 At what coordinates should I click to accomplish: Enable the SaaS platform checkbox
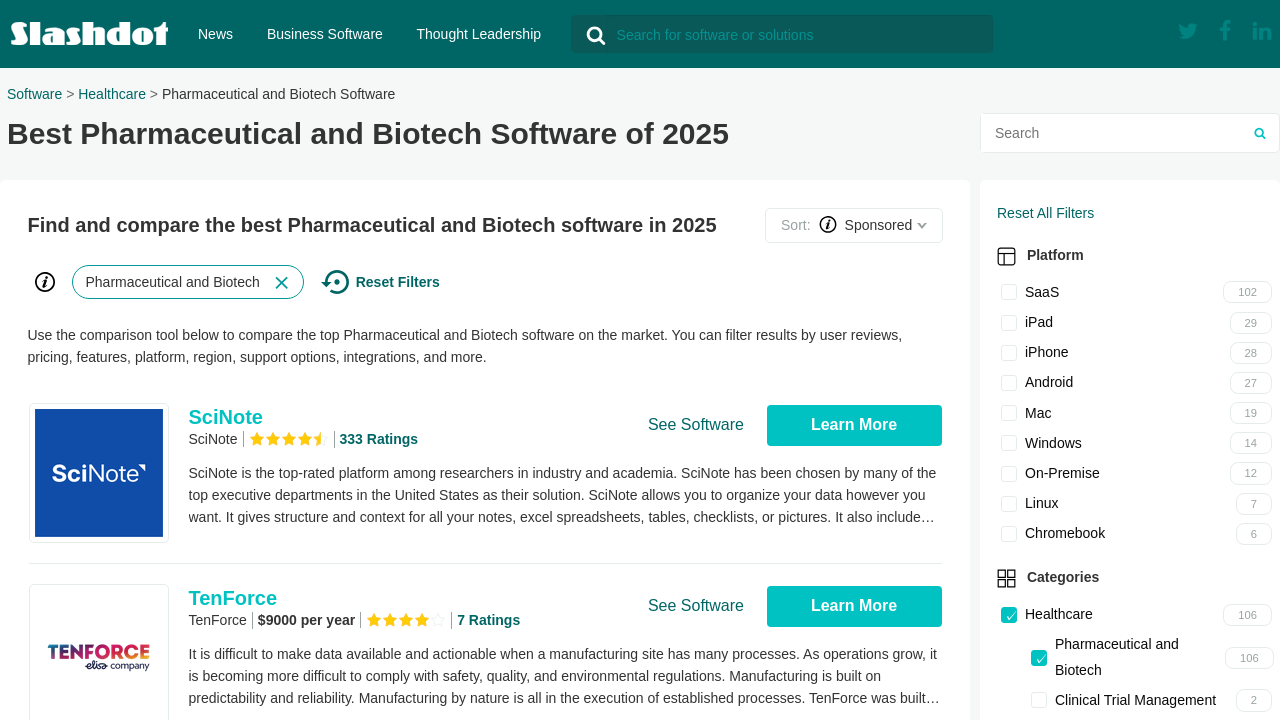[1009, 292]
